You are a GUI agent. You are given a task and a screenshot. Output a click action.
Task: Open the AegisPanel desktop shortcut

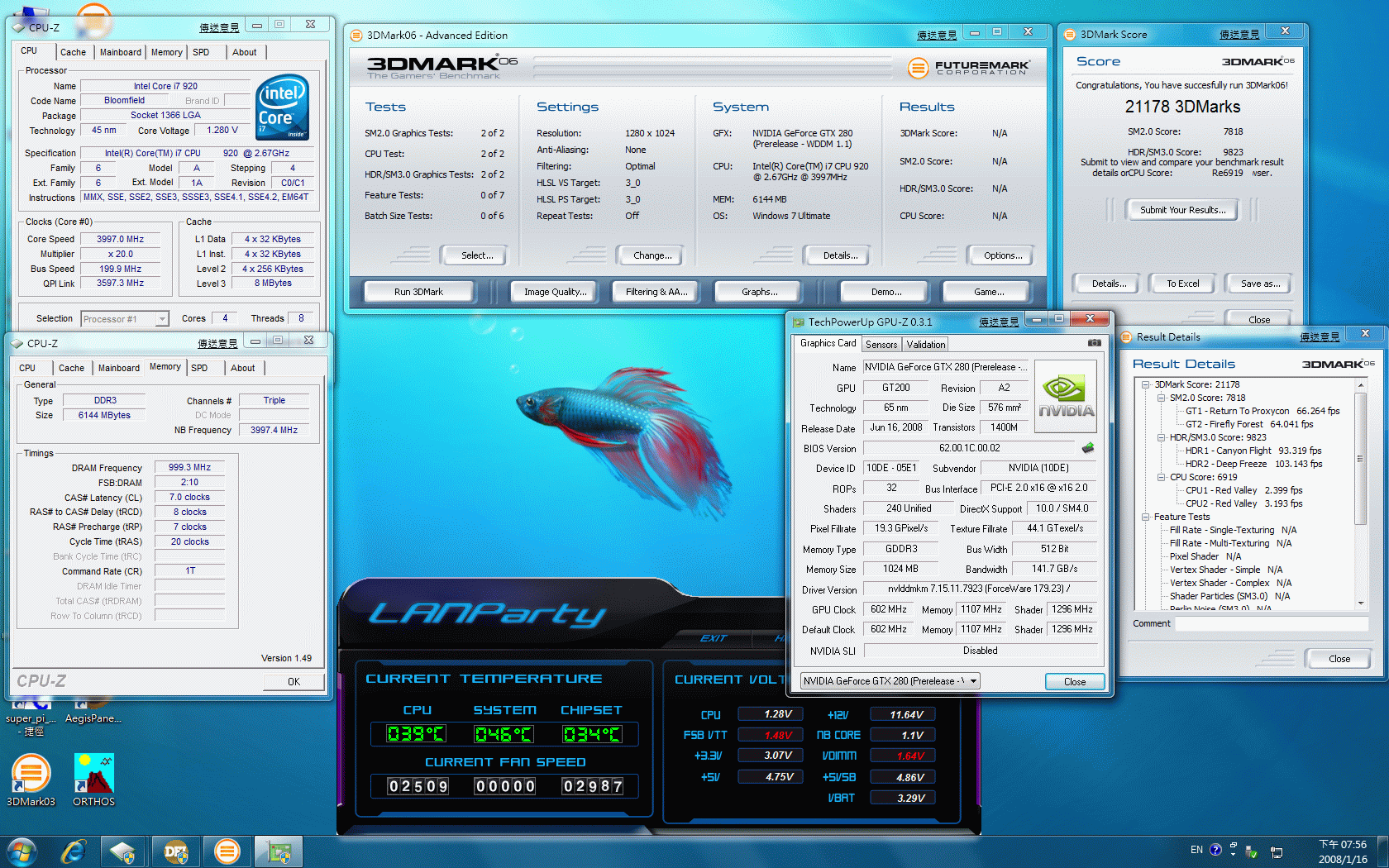pyautogui.click(x=93, y=712)
